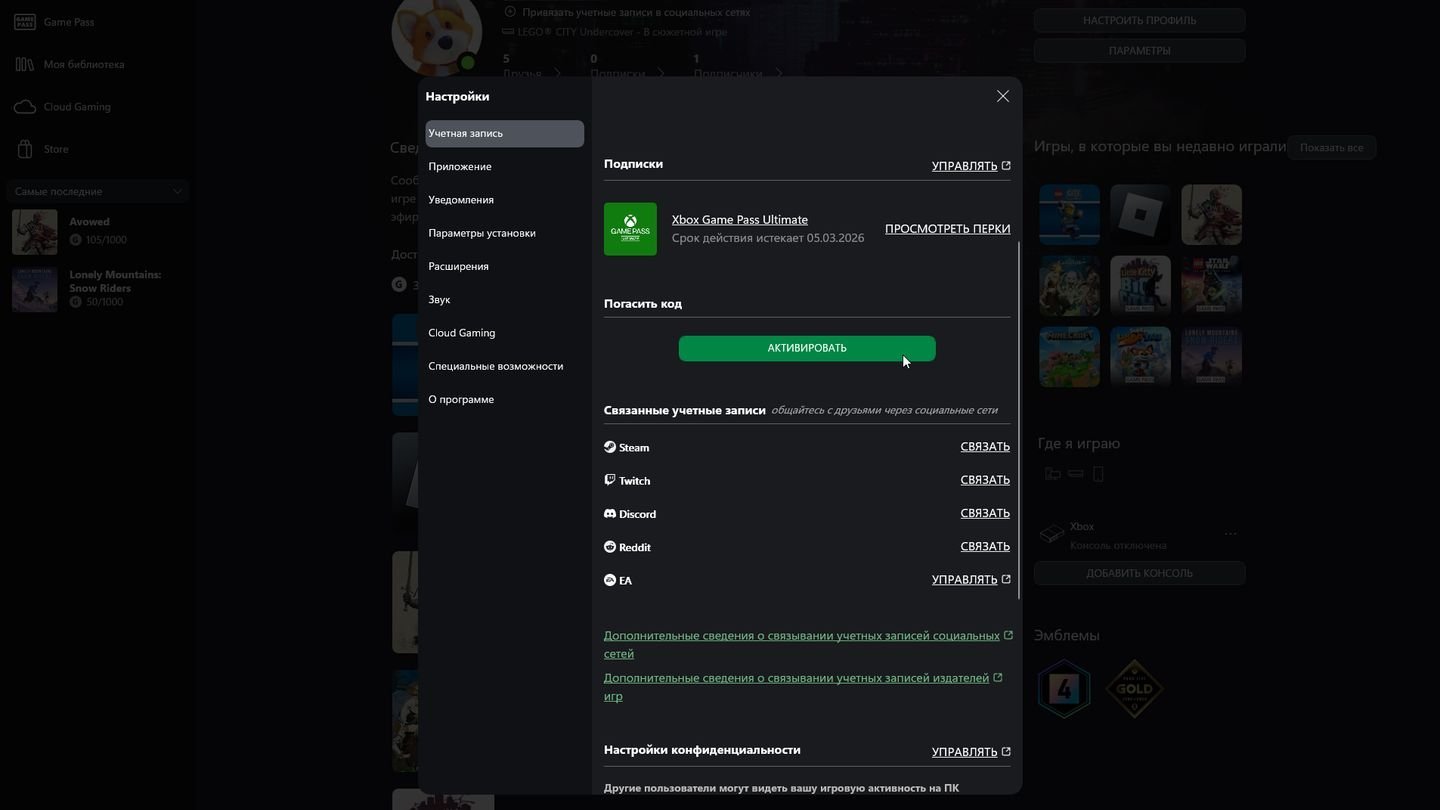Click Привязать учетные записи в социальных сетях

627,12
